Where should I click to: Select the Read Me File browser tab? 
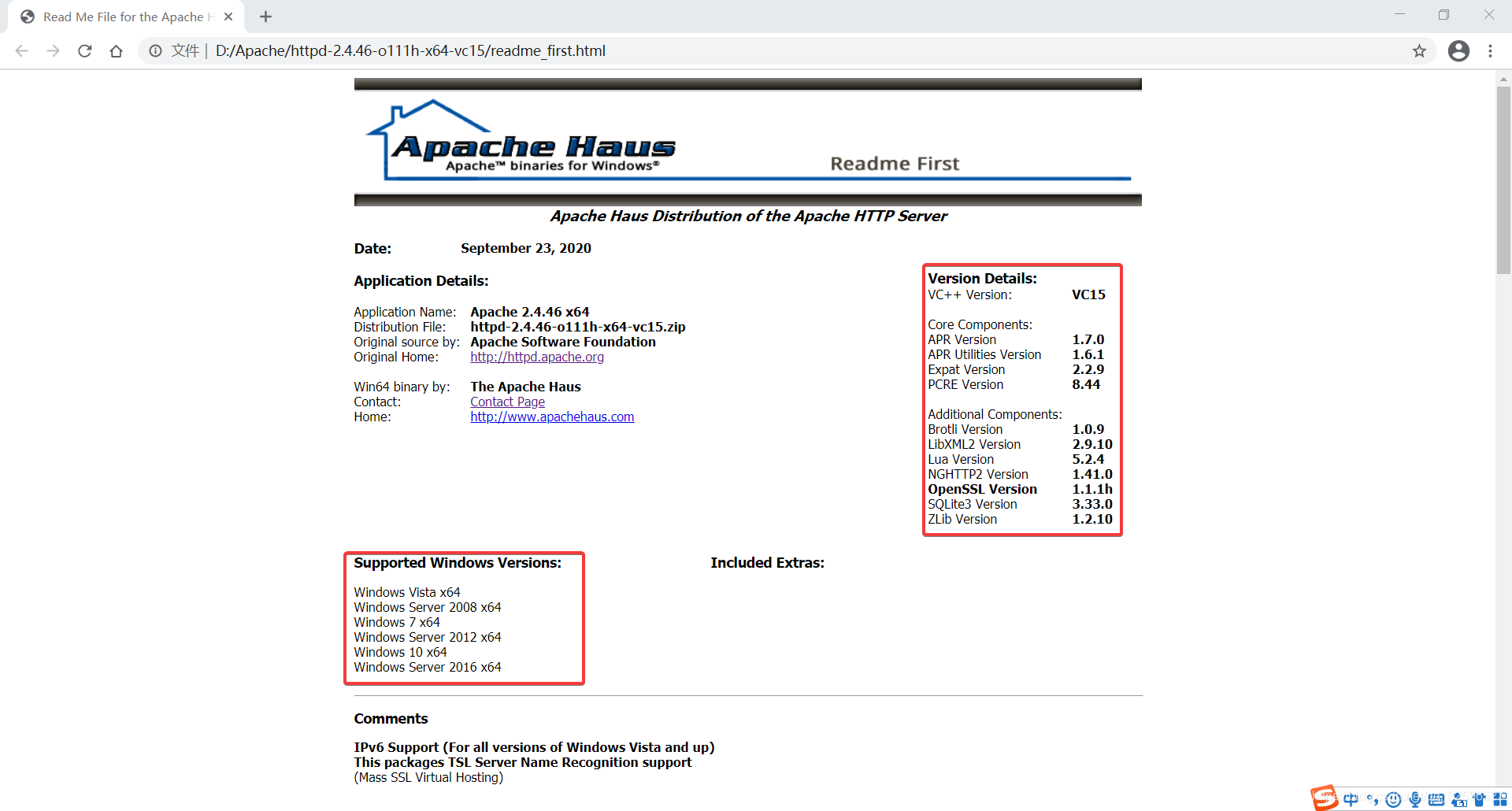click(x=126, y=17)
